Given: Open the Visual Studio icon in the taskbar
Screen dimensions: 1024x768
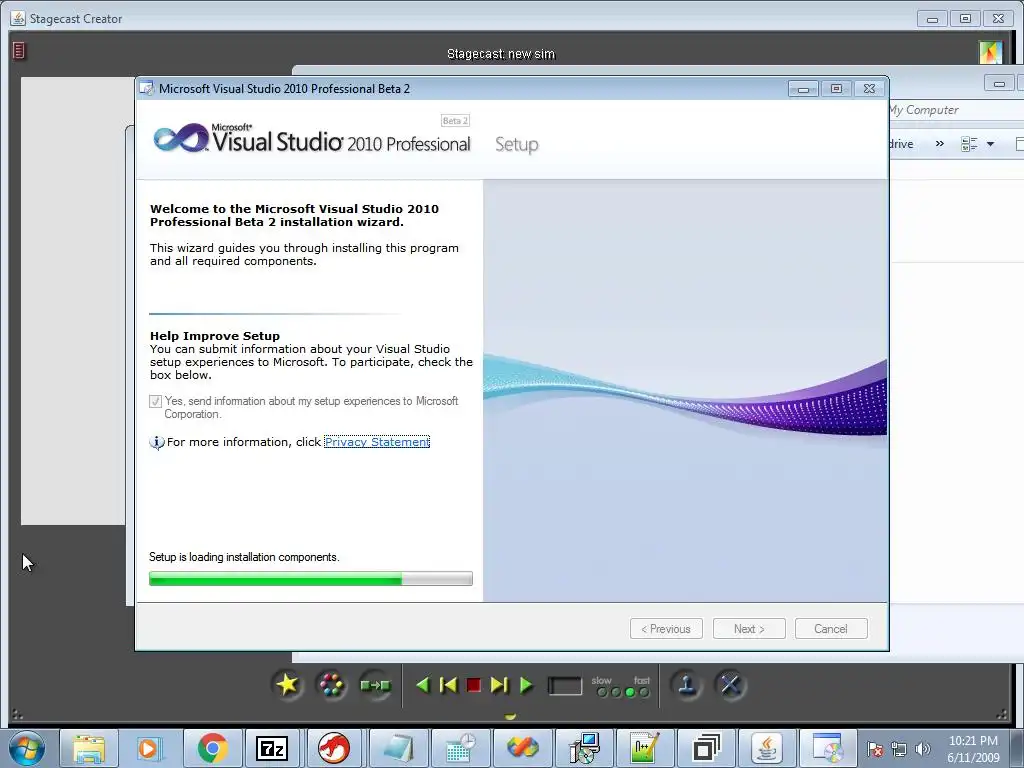Looking at the screenshot, I should (x=522, y=748).
